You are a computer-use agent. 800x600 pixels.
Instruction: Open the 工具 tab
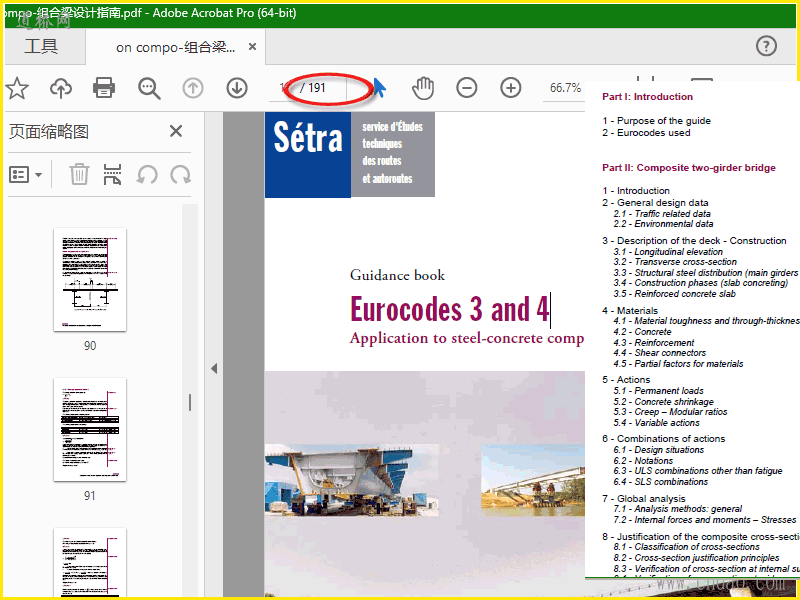41,46
